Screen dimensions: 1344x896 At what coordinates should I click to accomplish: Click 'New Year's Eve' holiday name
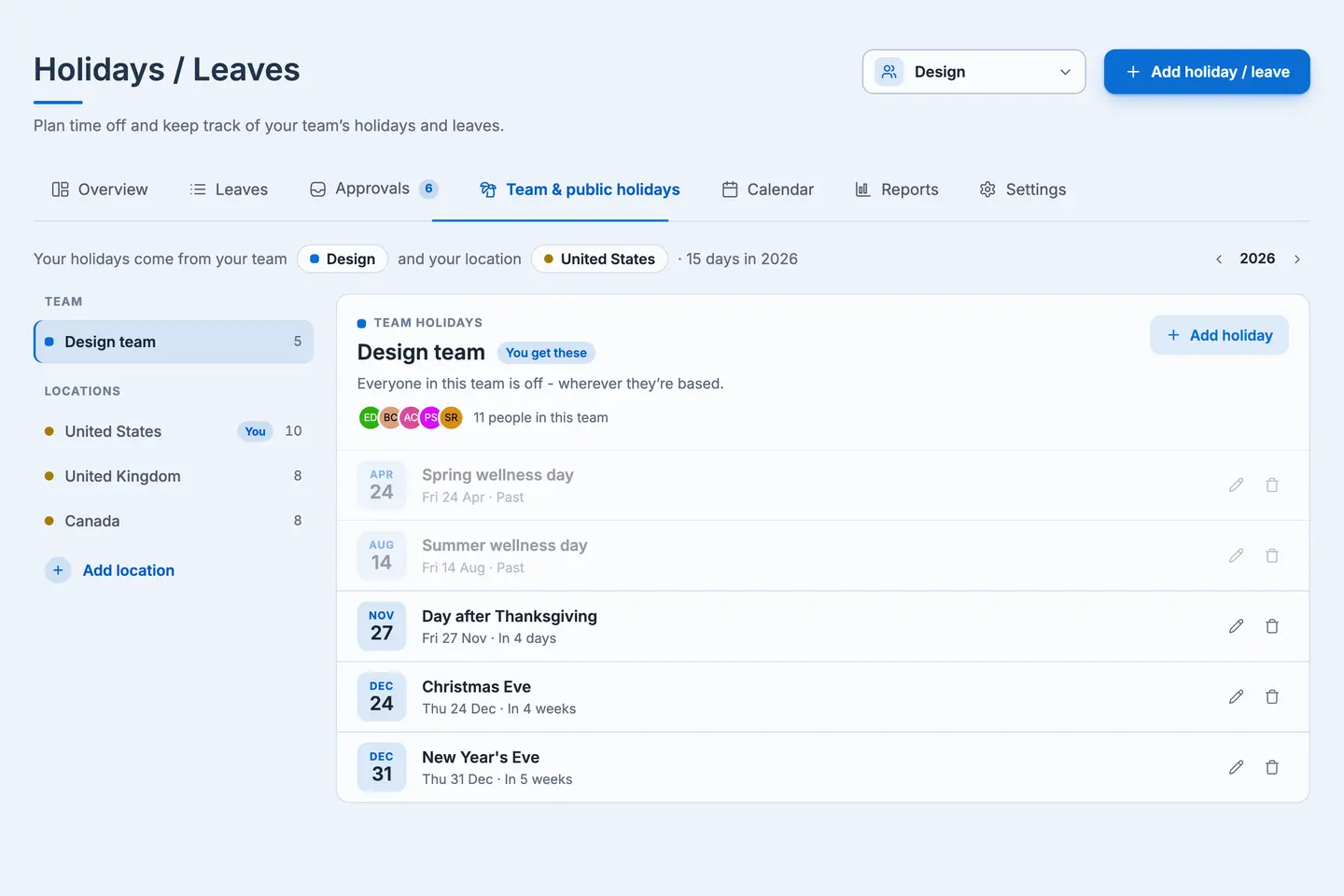click(481, 757)
